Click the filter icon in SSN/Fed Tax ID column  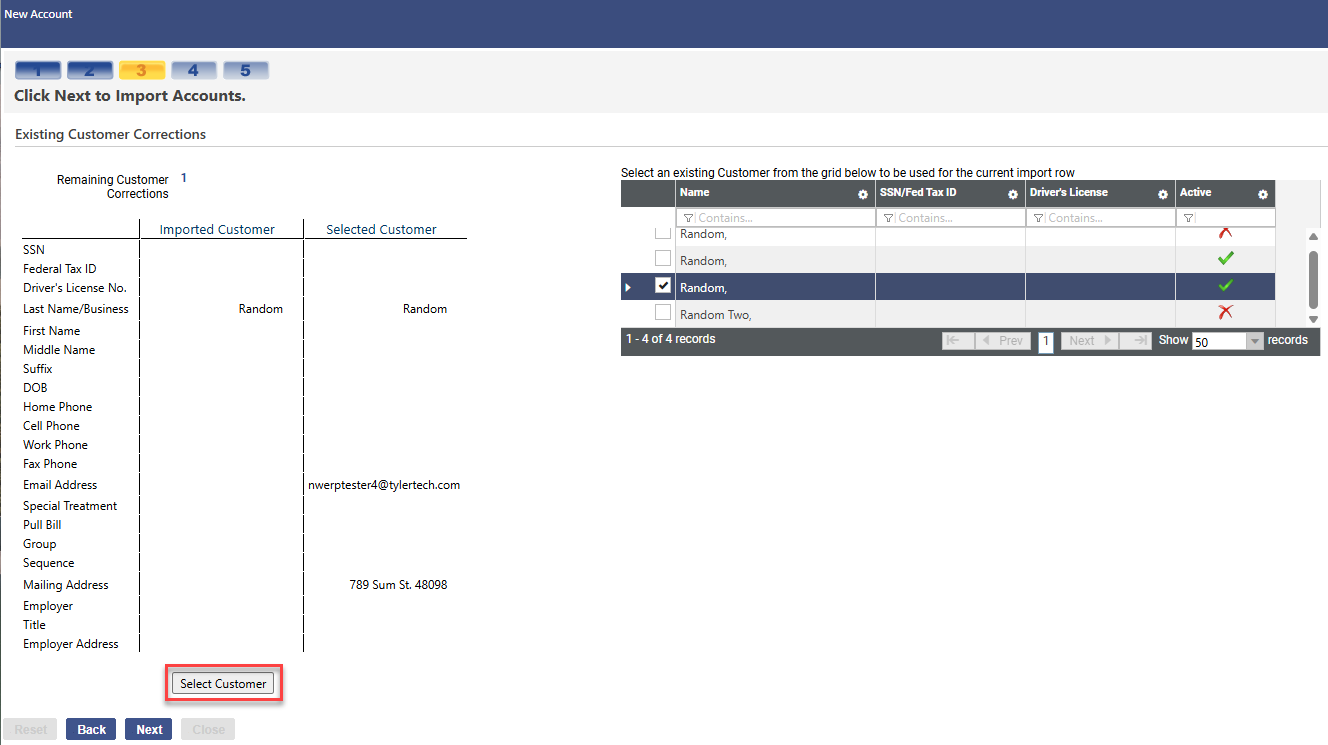[888, 218]
